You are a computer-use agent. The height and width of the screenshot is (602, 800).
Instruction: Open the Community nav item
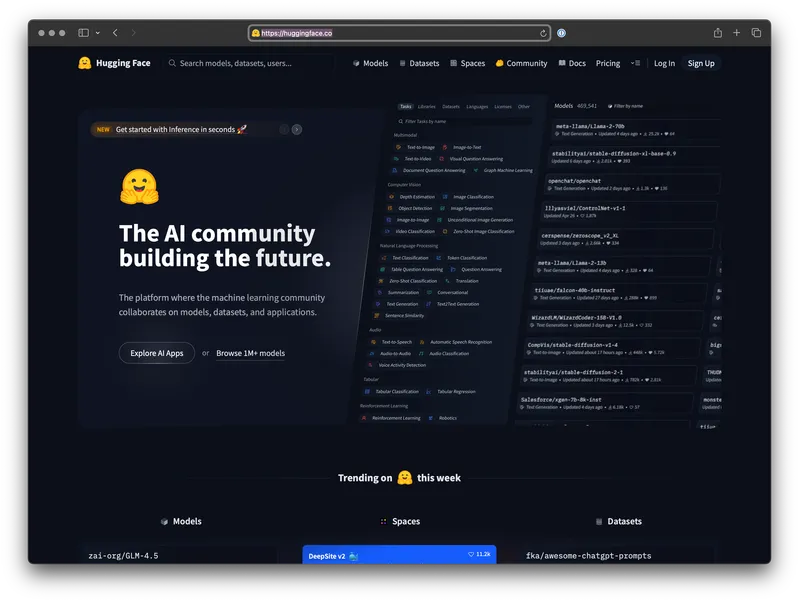click(x=521, y=63)
